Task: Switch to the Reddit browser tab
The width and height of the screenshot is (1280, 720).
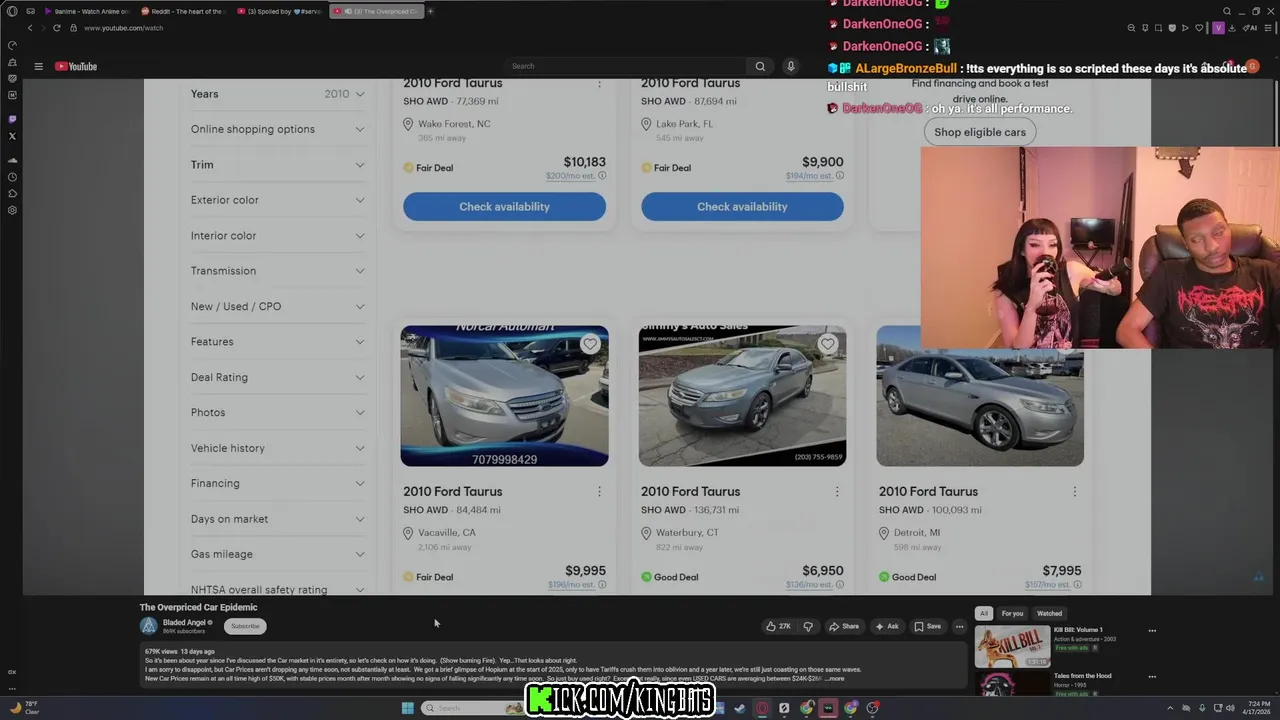Action: 184,11
